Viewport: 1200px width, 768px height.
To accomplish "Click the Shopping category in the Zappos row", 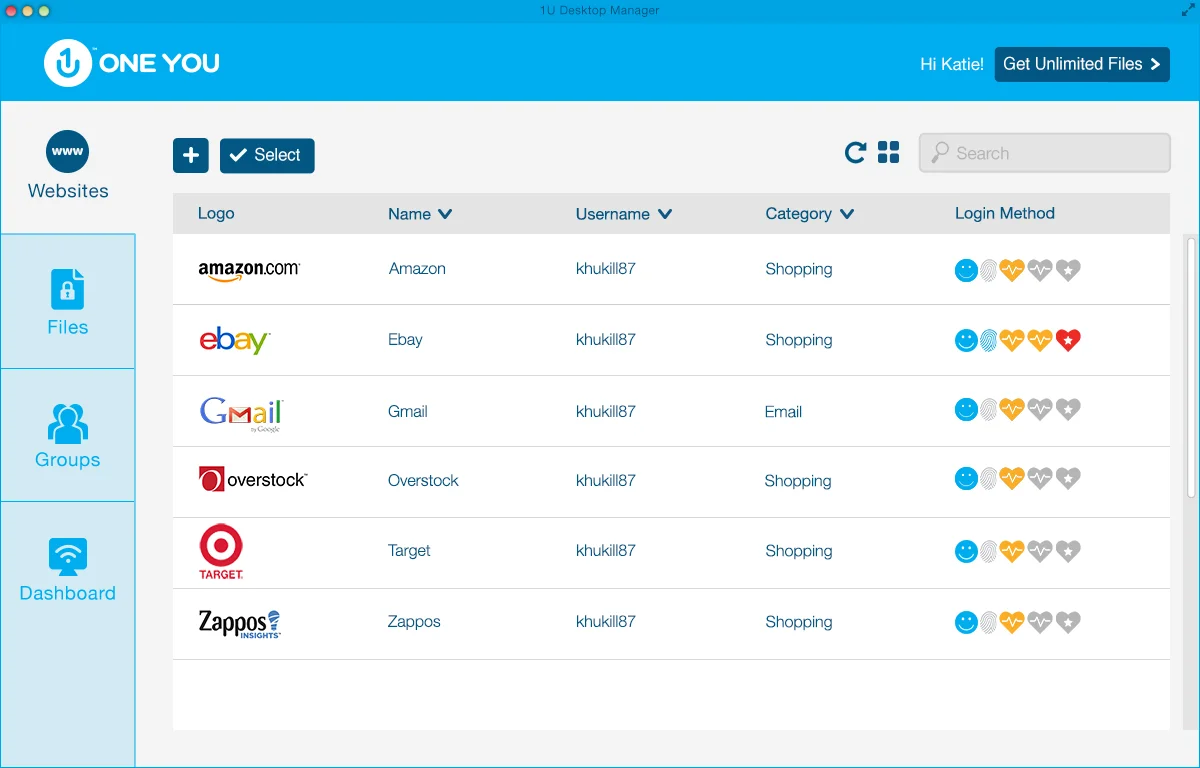I will pyautogui.click(x=798, y=621).
